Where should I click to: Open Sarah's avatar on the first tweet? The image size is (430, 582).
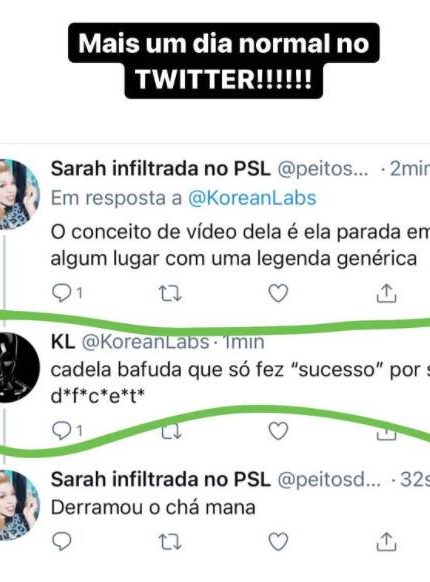pos(19,194)
